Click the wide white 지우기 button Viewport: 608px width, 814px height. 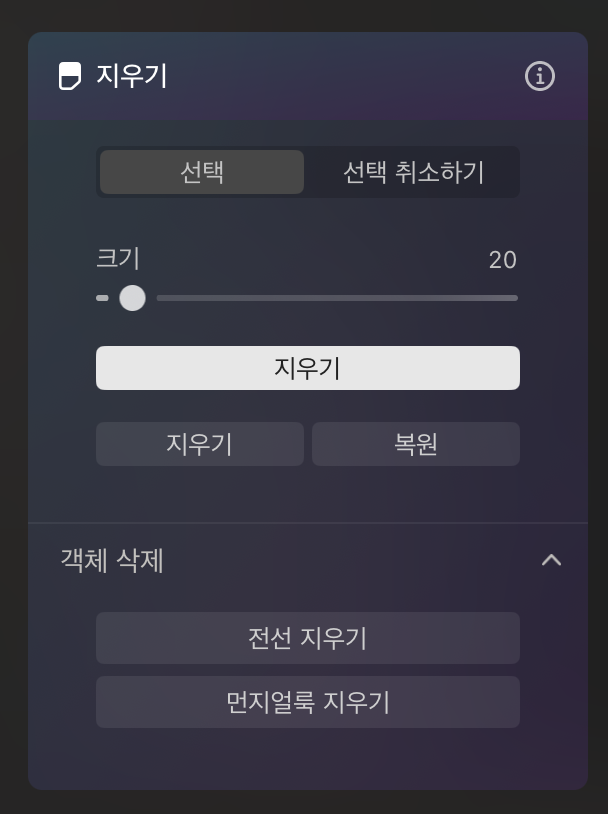click(x=308, y=368)
